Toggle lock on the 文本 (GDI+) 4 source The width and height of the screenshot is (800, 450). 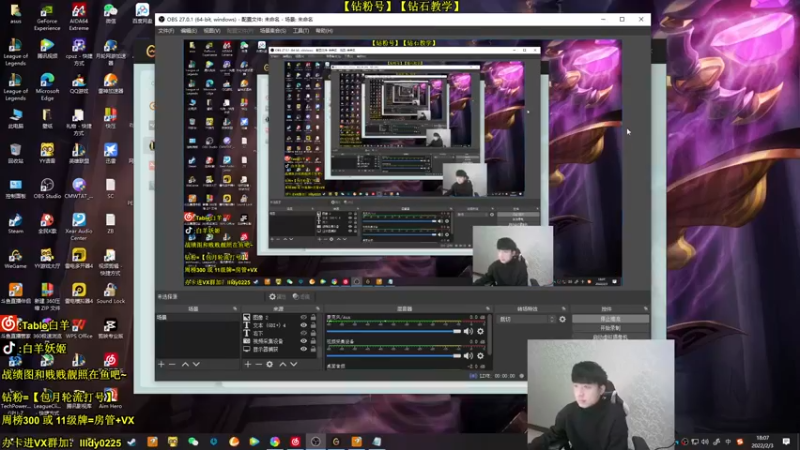(x=313, y=325)
